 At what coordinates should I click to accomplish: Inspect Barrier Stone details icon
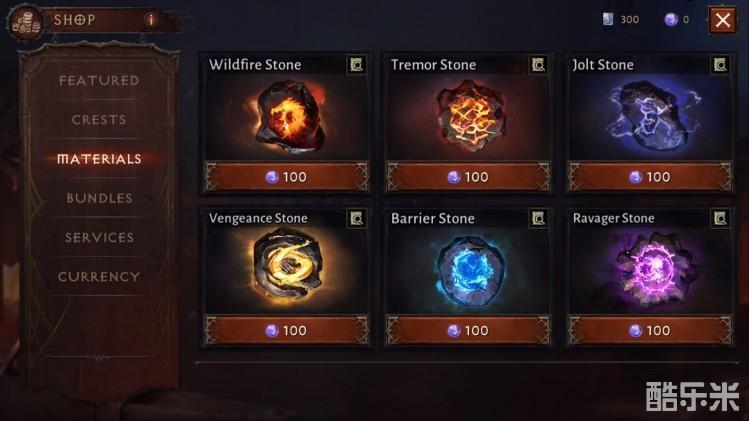point(538,218)
